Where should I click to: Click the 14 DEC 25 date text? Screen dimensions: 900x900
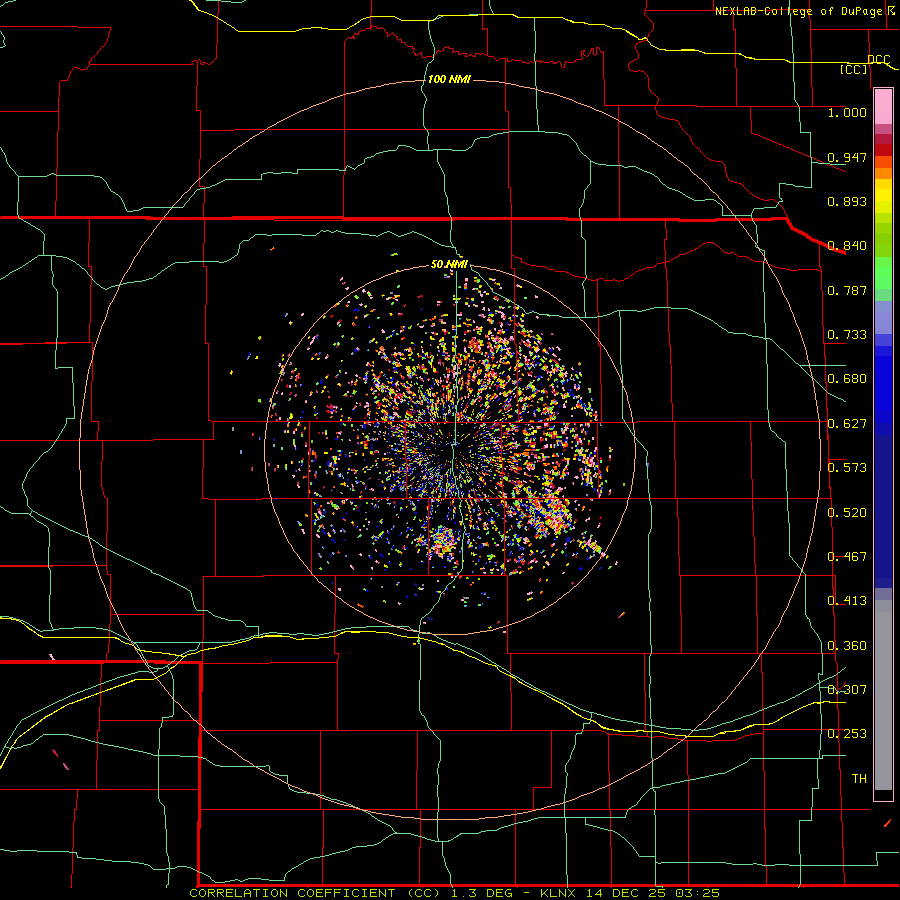[626, 893]
